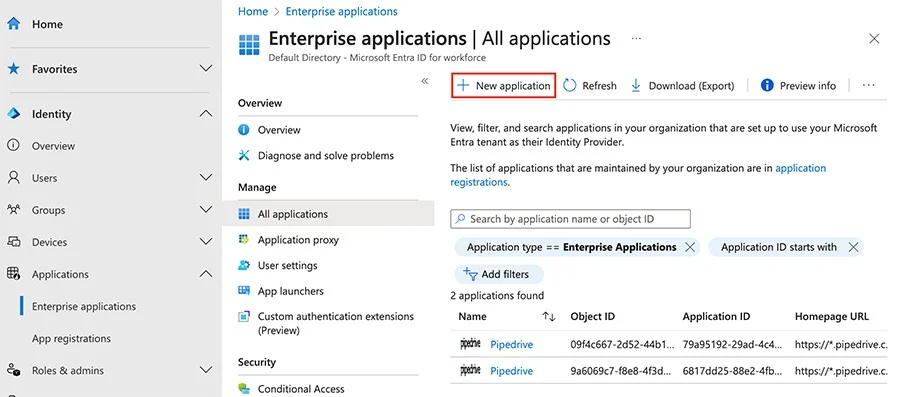Open the first Pipedrive application link

[511, 344]
